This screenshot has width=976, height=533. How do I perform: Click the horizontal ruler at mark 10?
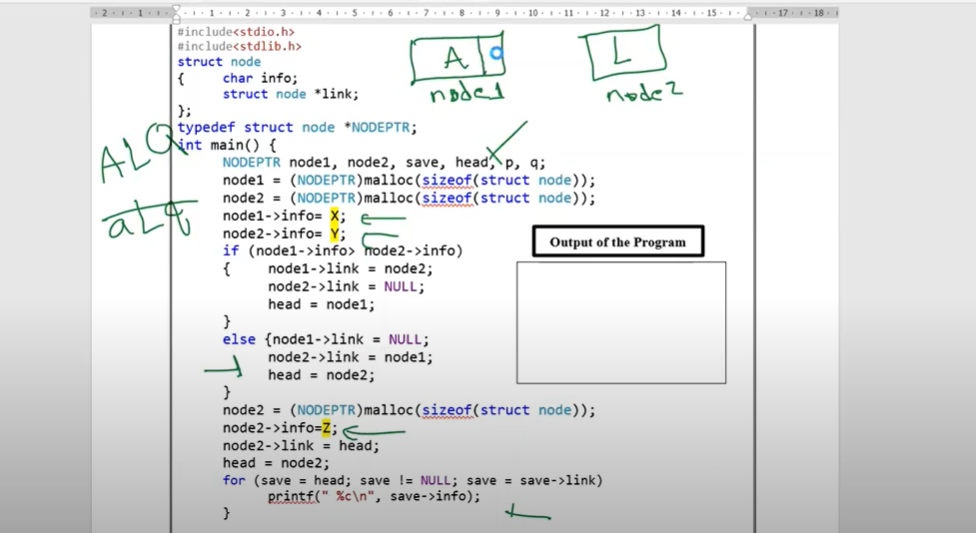tap(533, 13)
